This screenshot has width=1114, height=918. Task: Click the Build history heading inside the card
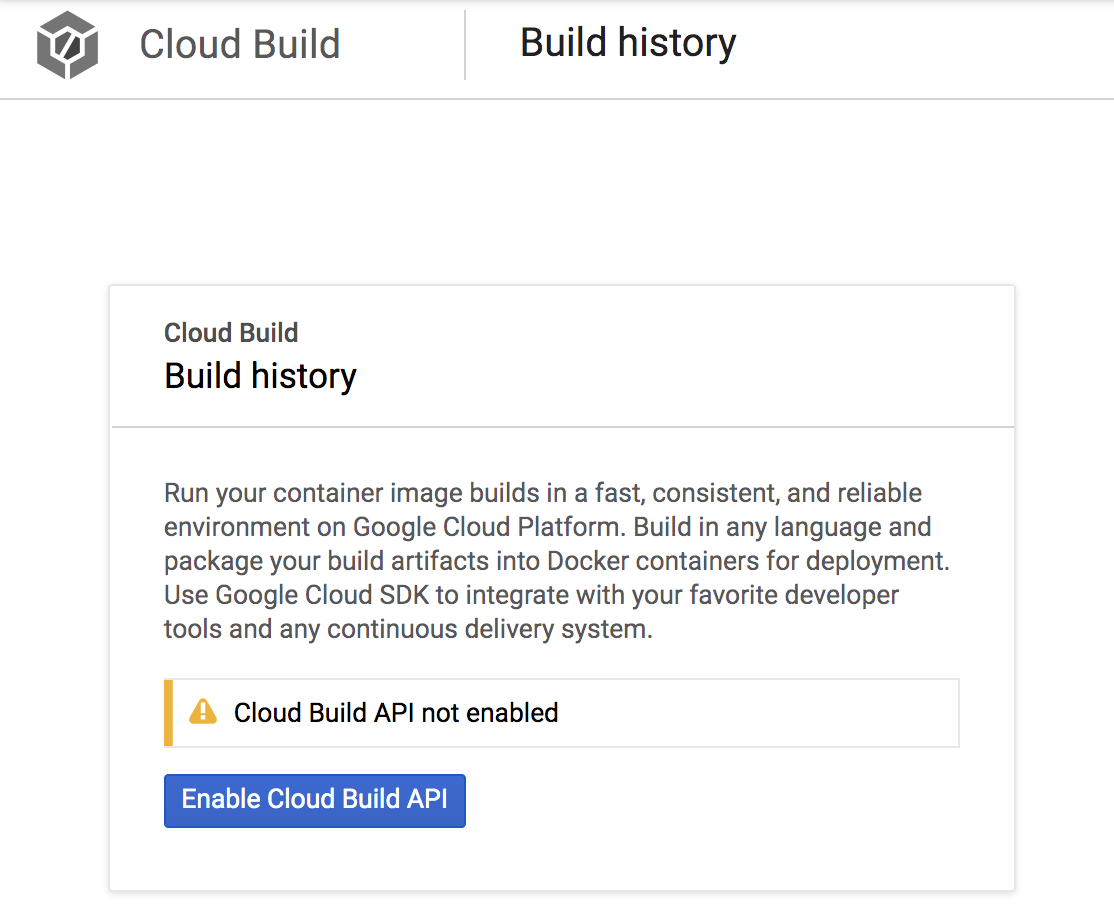(x=260, y=376)
